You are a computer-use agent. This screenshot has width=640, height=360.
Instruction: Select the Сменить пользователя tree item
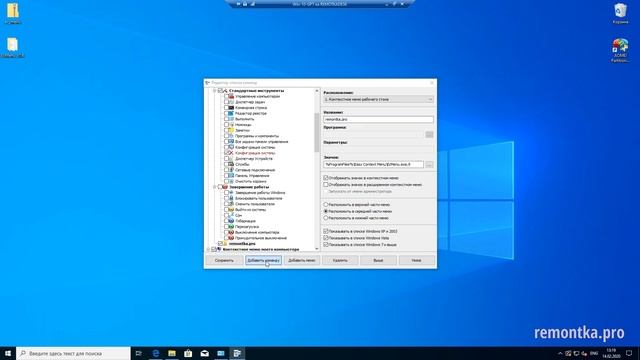point(255,204)
